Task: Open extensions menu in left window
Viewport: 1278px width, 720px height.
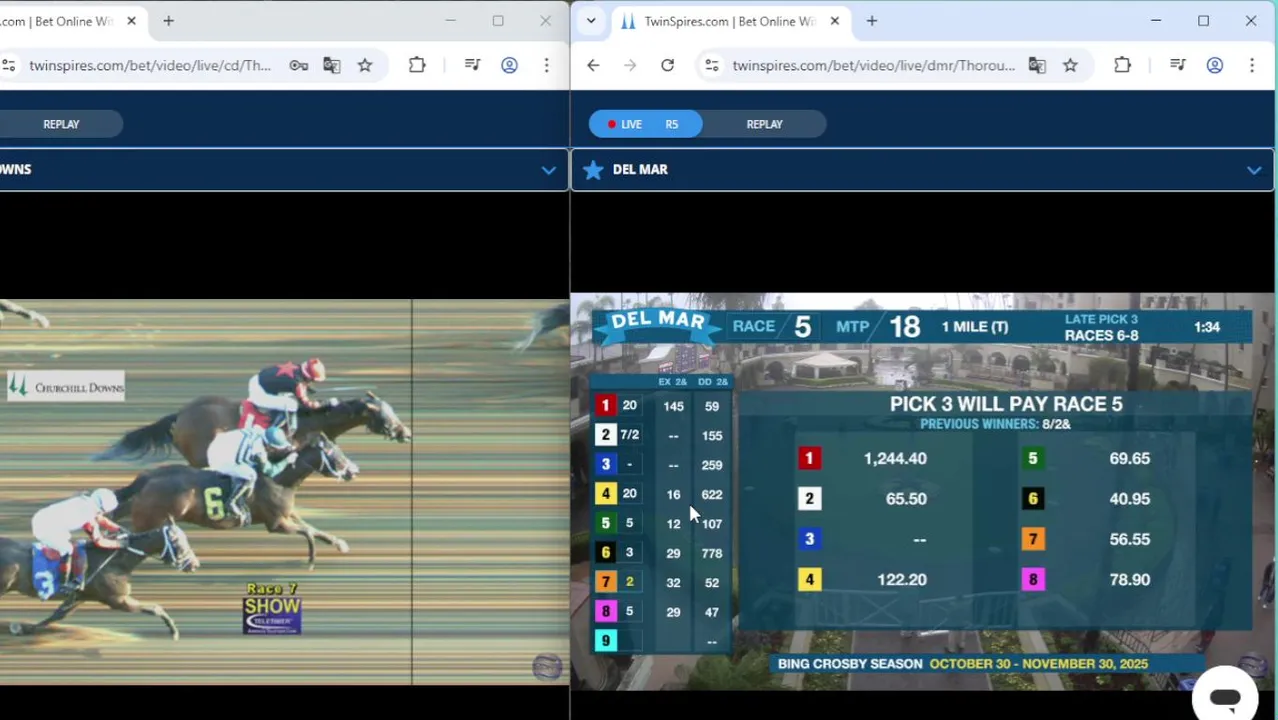Action: click(417, 65)
